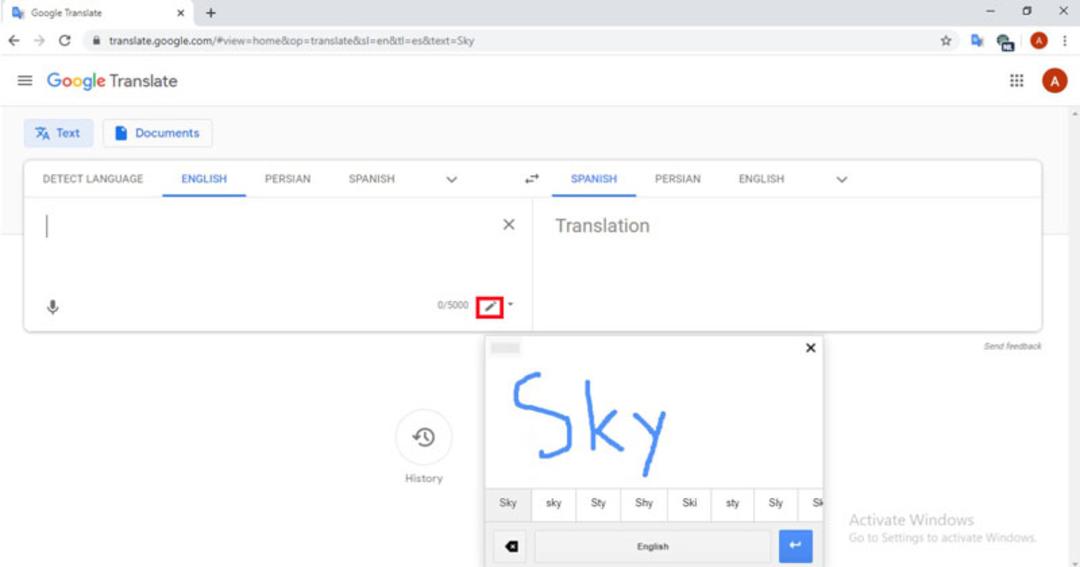The width and height of the screenshot is (1080, 567).
Task: Switch to Documents mode
Action: click(158, 133)
